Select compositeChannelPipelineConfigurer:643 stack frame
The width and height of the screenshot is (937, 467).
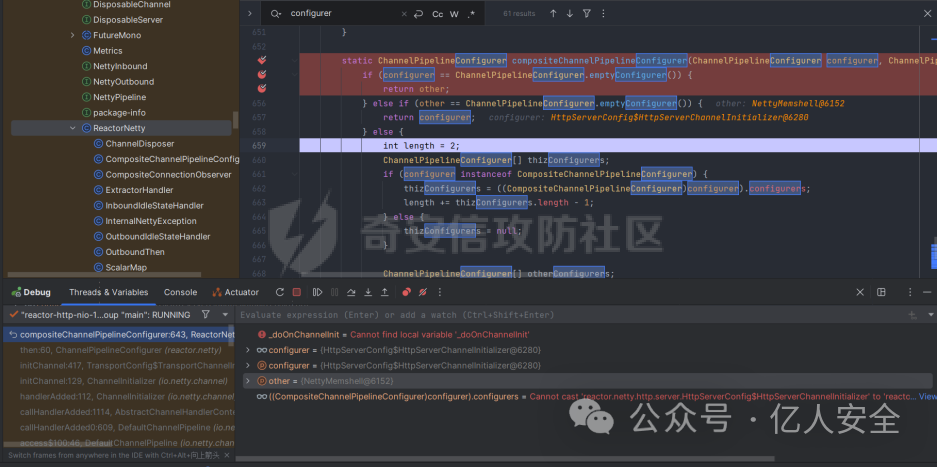click(120, 334)
